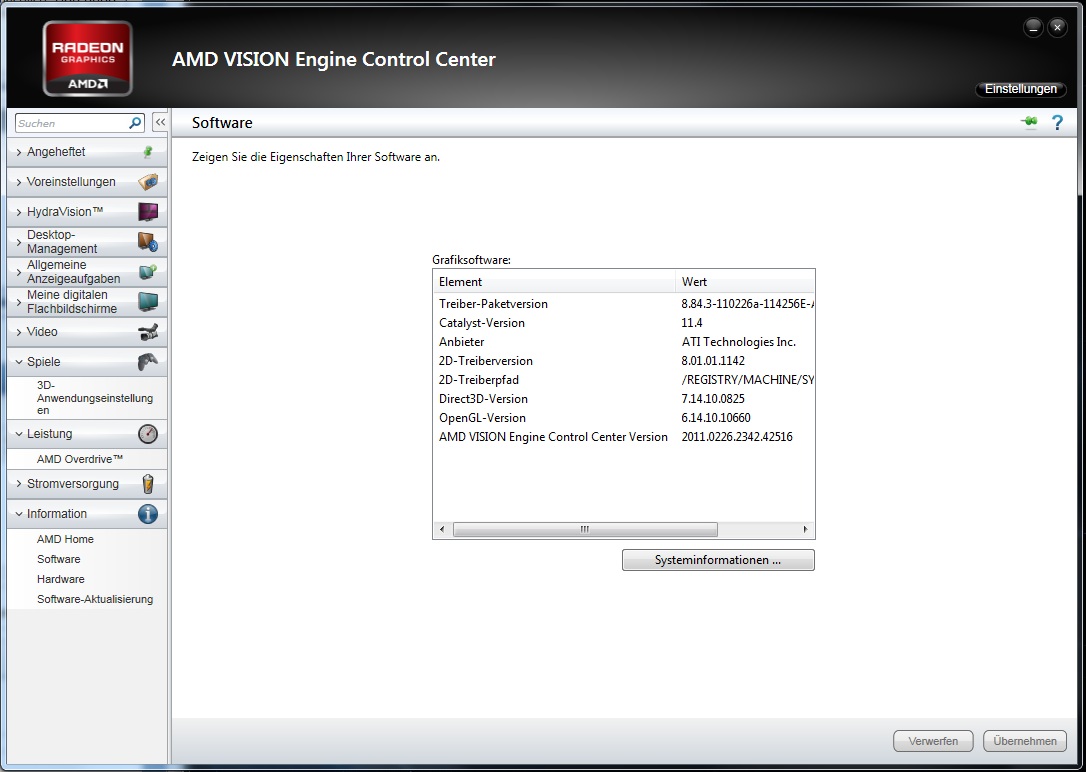The height and width of the screenshot is (772, 1086).
Task: Click the Stromversorgung battery icon
Action: 148,483
